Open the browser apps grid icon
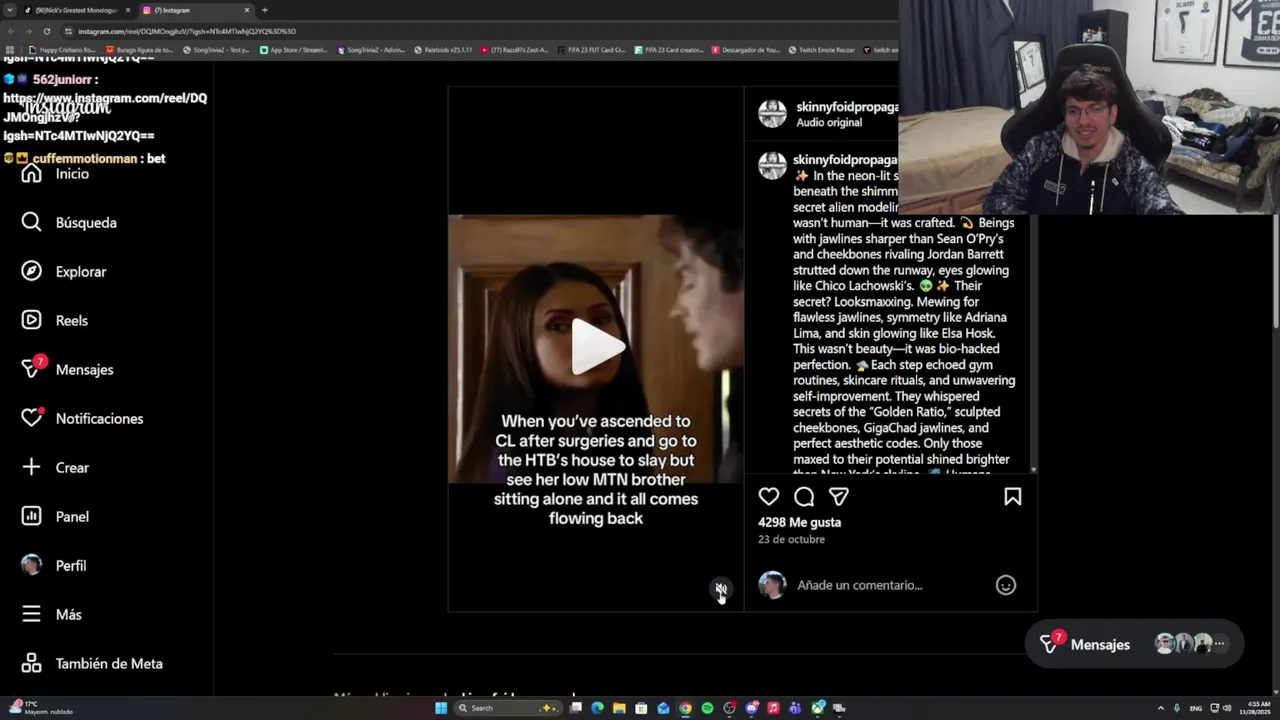This screenshot has height=720, width=1280. click(10, 50)
